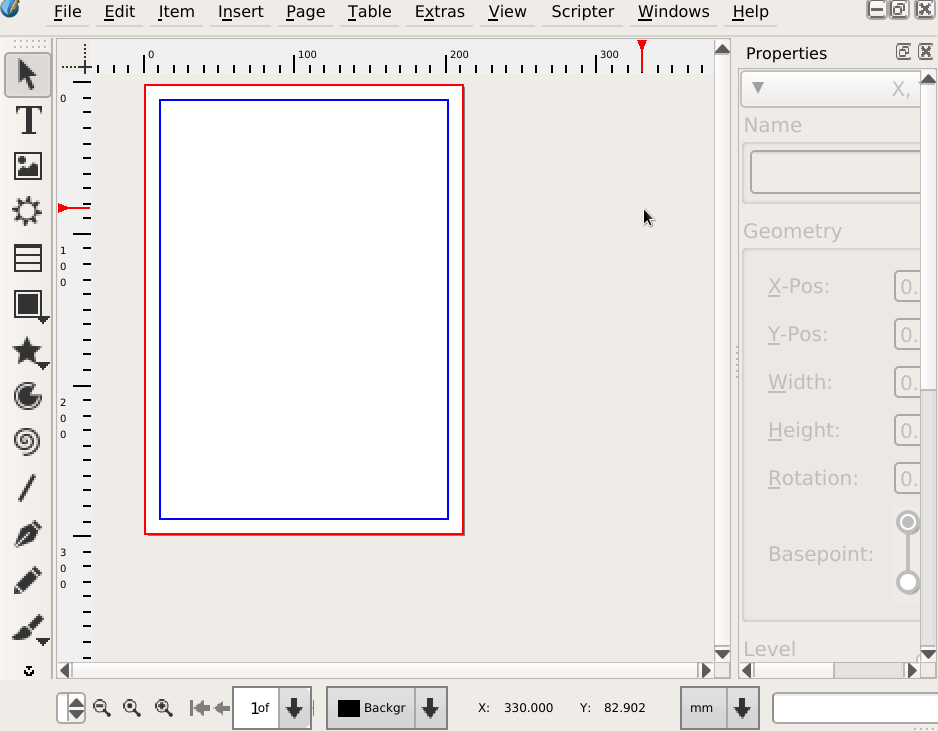Select the top basepoint radio button

pyautogui.click(x=907, y=522)
